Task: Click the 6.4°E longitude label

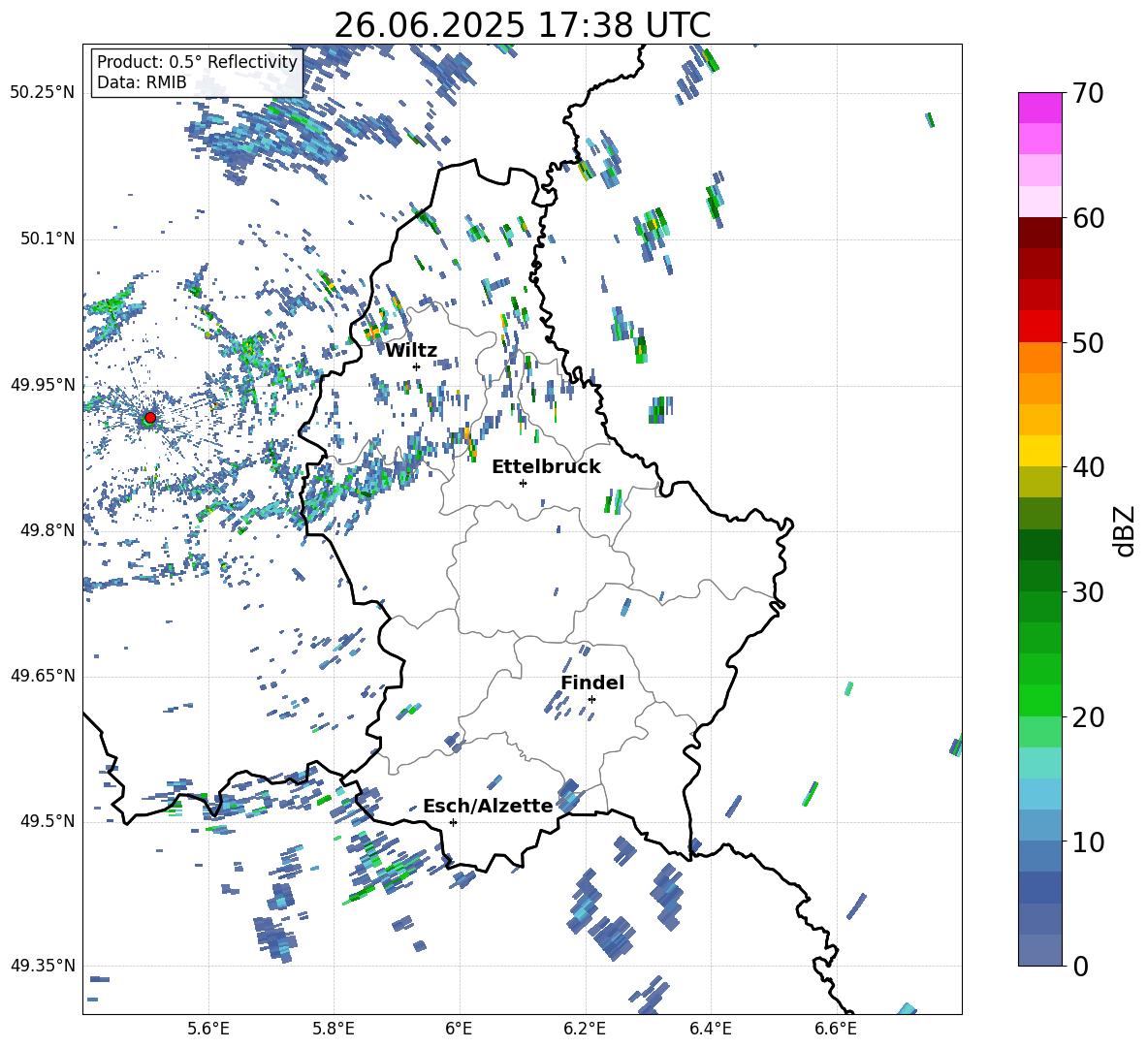Action: pos(710,1029)
